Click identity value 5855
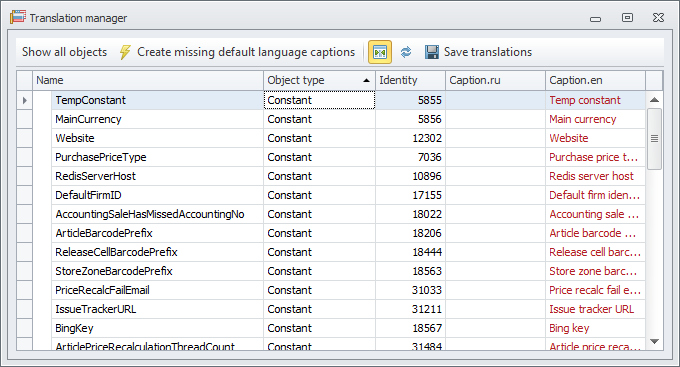 coord(429,100)
